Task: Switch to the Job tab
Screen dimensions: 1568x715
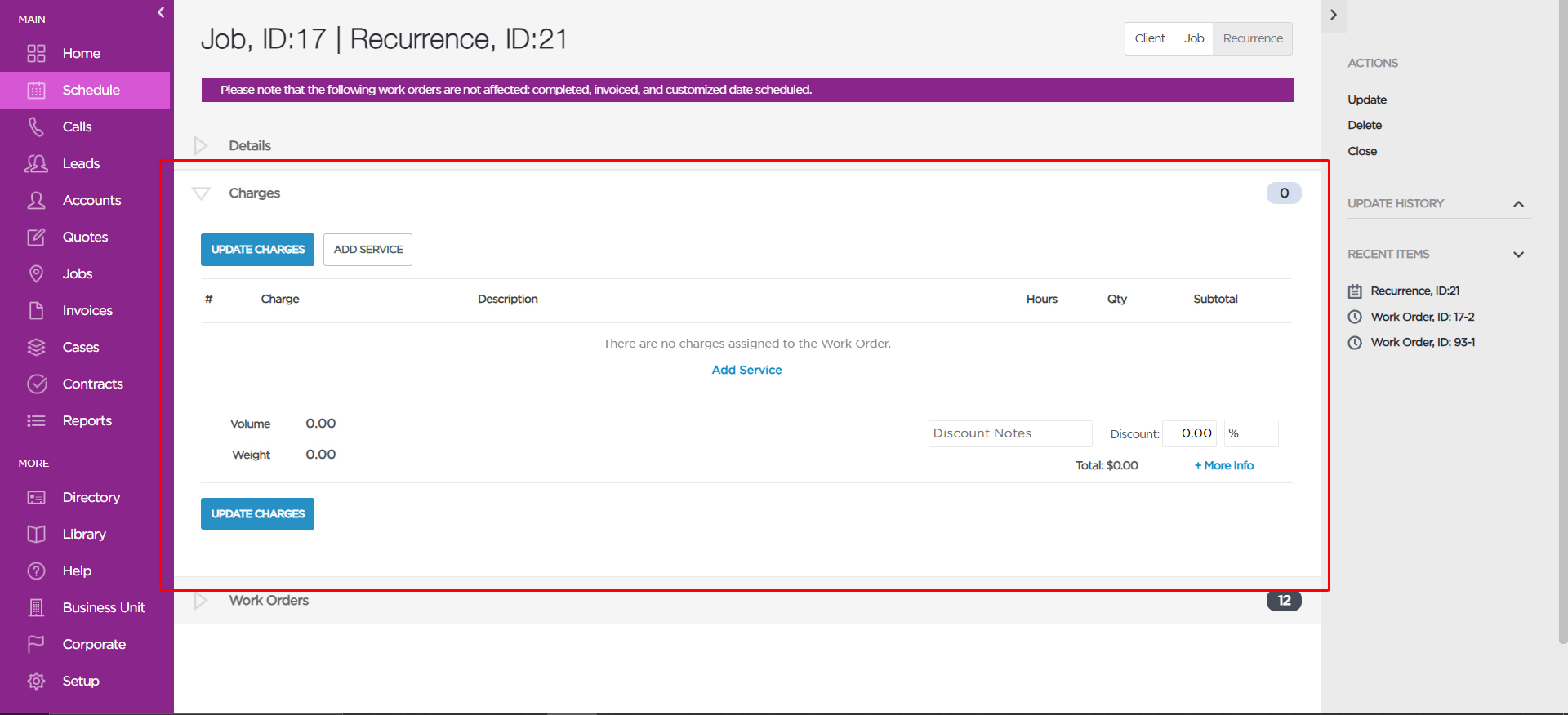Action: click(1194, 38)
